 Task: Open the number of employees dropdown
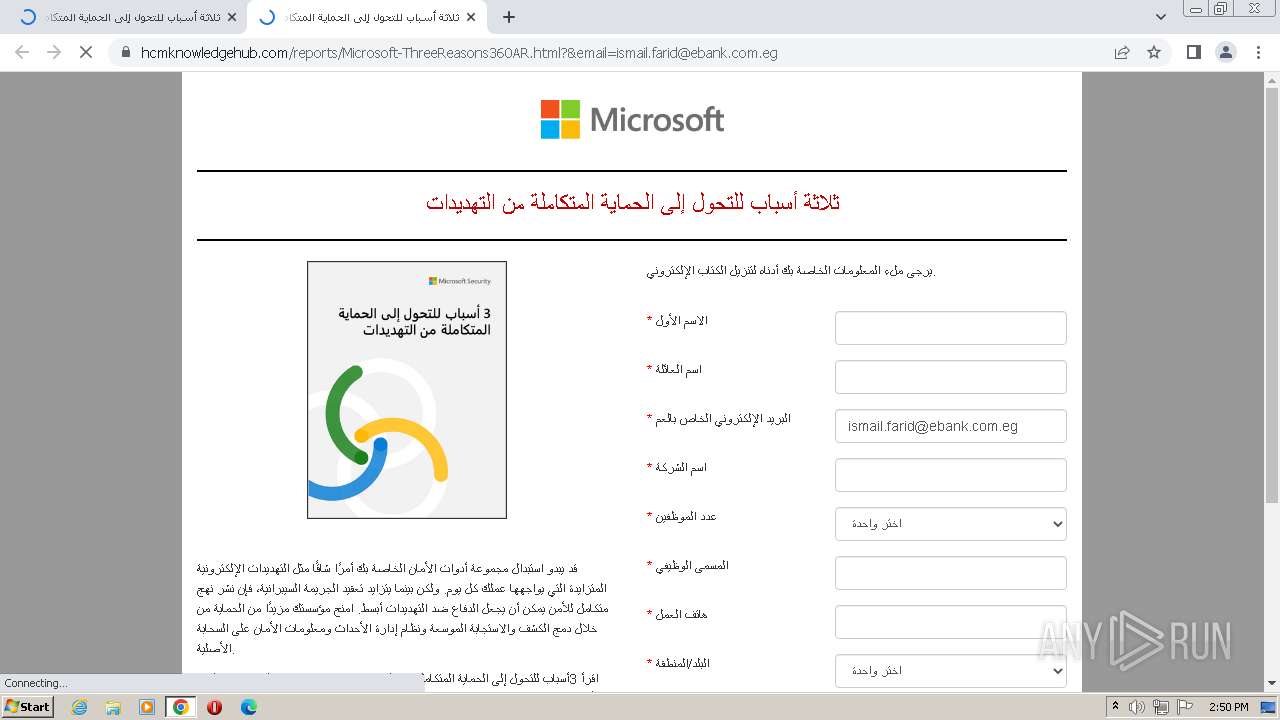click(951, 524)
